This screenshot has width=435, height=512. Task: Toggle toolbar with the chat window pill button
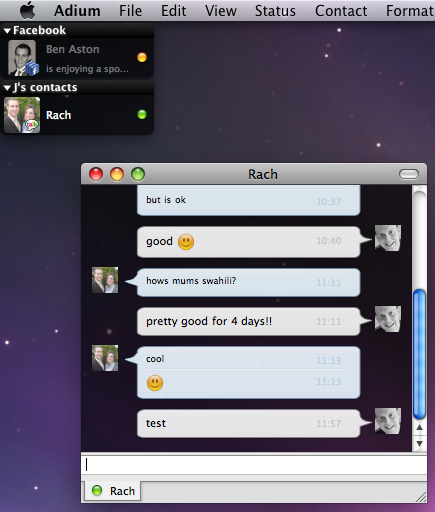[x=409, y=174]
